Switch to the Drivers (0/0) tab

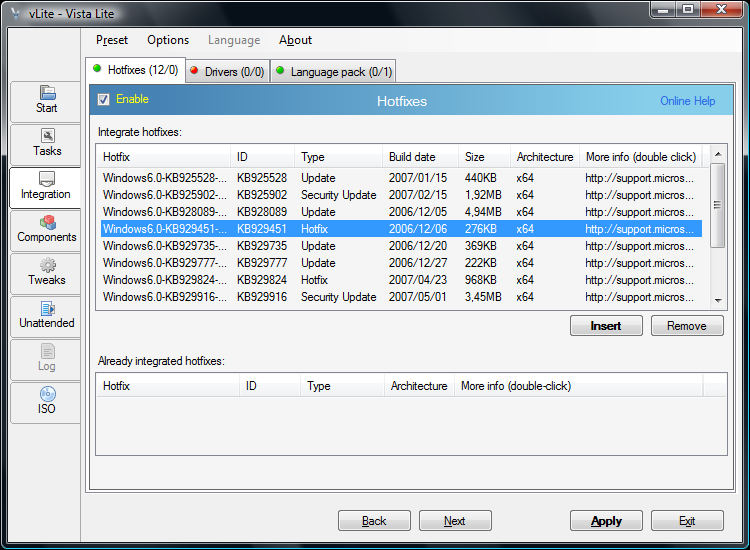227,71
